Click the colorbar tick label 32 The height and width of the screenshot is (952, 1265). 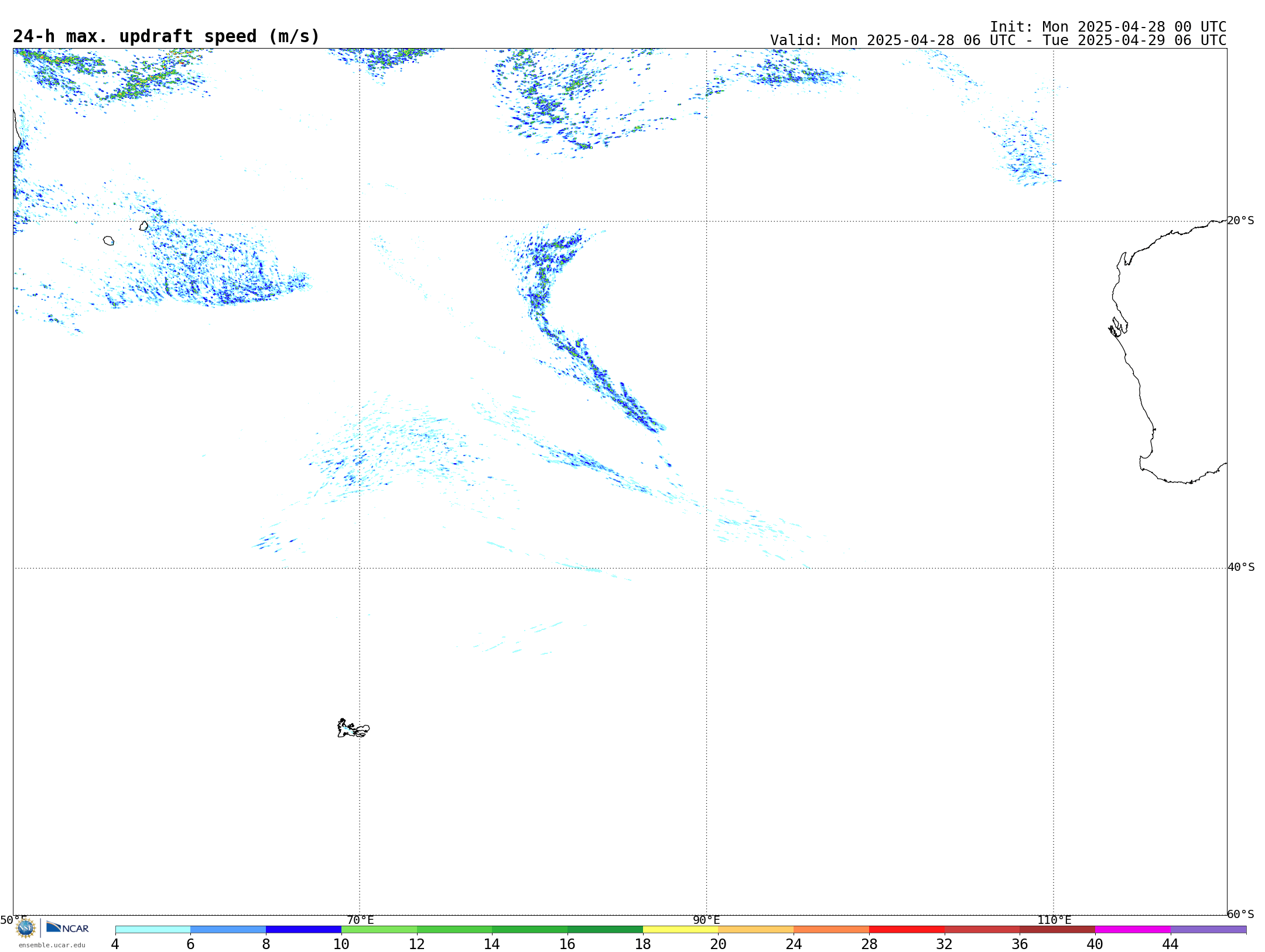coord(945,944)
